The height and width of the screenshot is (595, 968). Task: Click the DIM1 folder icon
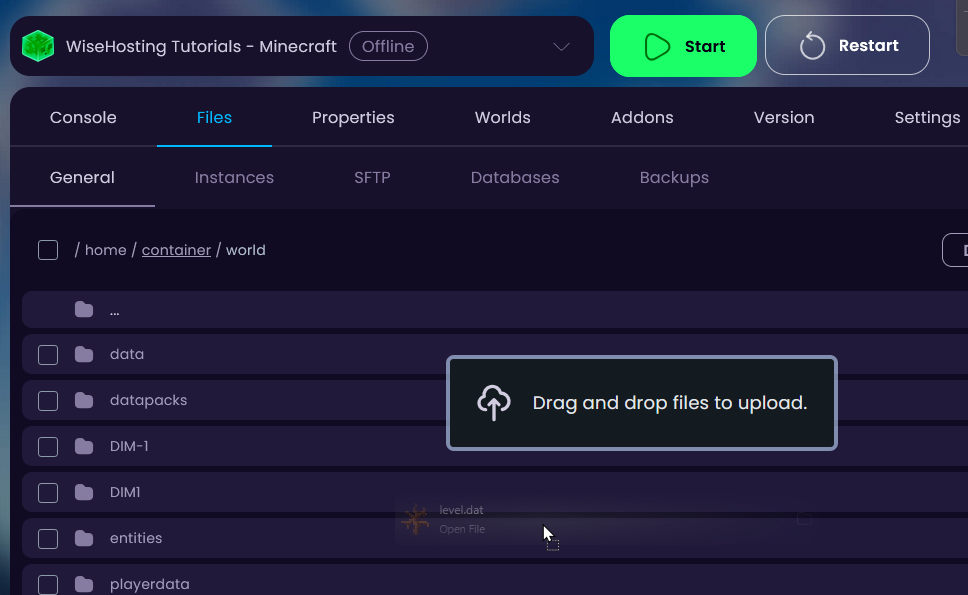(84, 493)
